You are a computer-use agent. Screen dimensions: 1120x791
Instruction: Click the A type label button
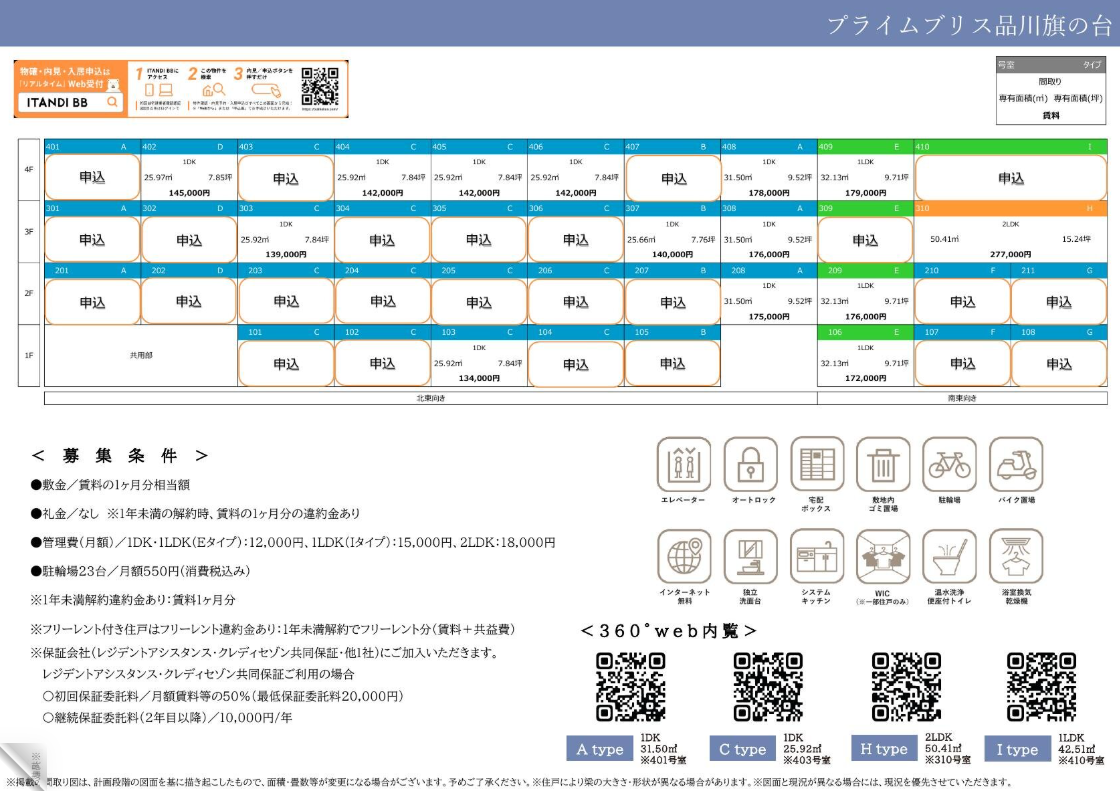click(600, 749)
